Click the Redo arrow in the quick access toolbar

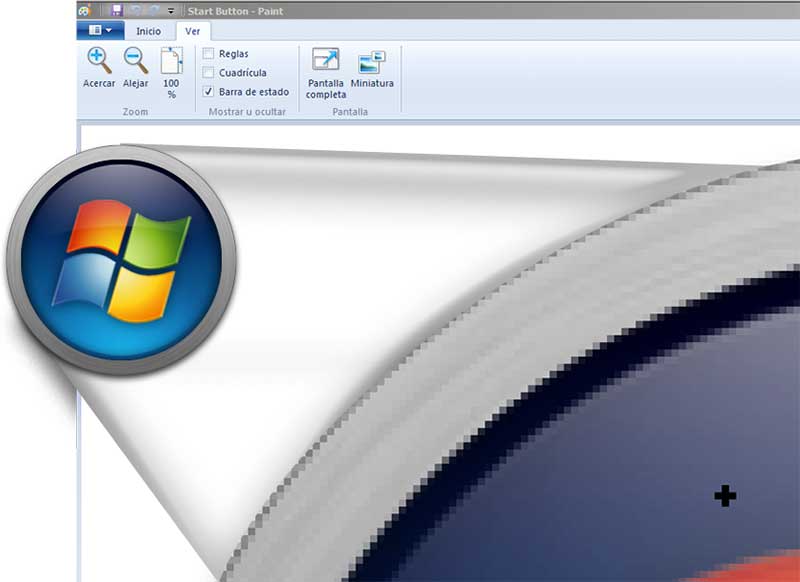(x=155, y=11)
